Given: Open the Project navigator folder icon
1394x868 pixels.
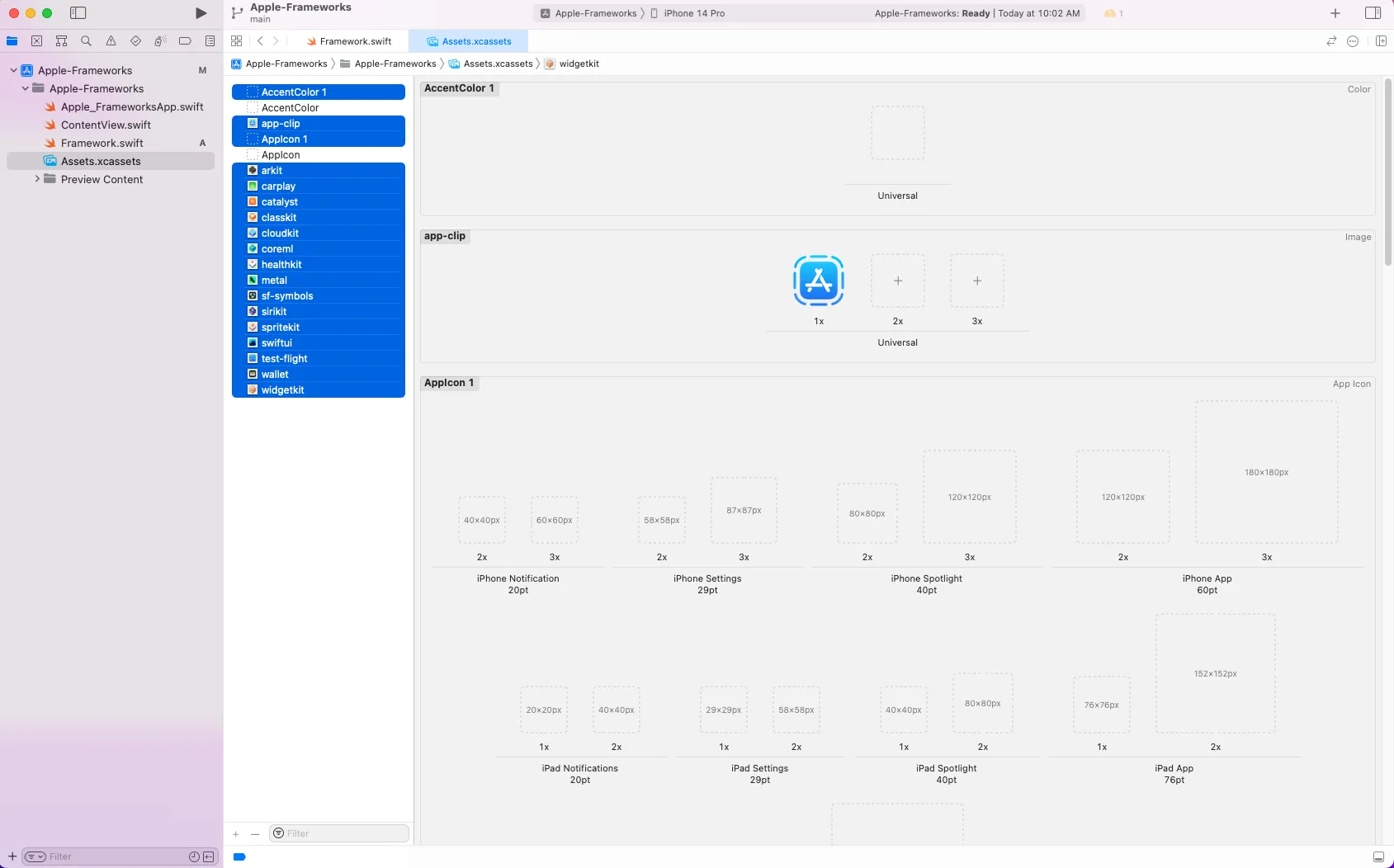Looking at the screenshot, I should click(12, 41).
